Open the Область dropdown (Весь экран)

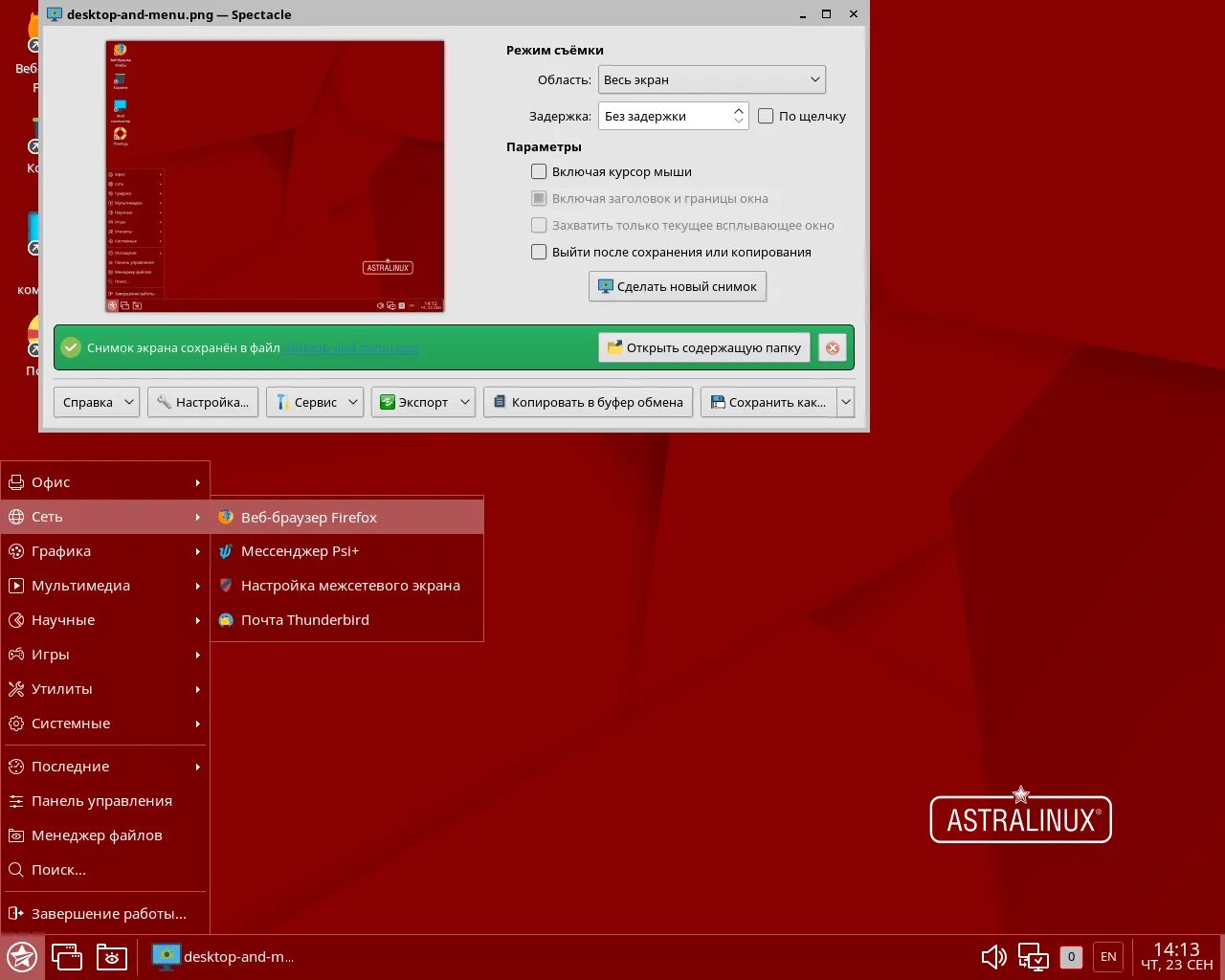[711, 79]
